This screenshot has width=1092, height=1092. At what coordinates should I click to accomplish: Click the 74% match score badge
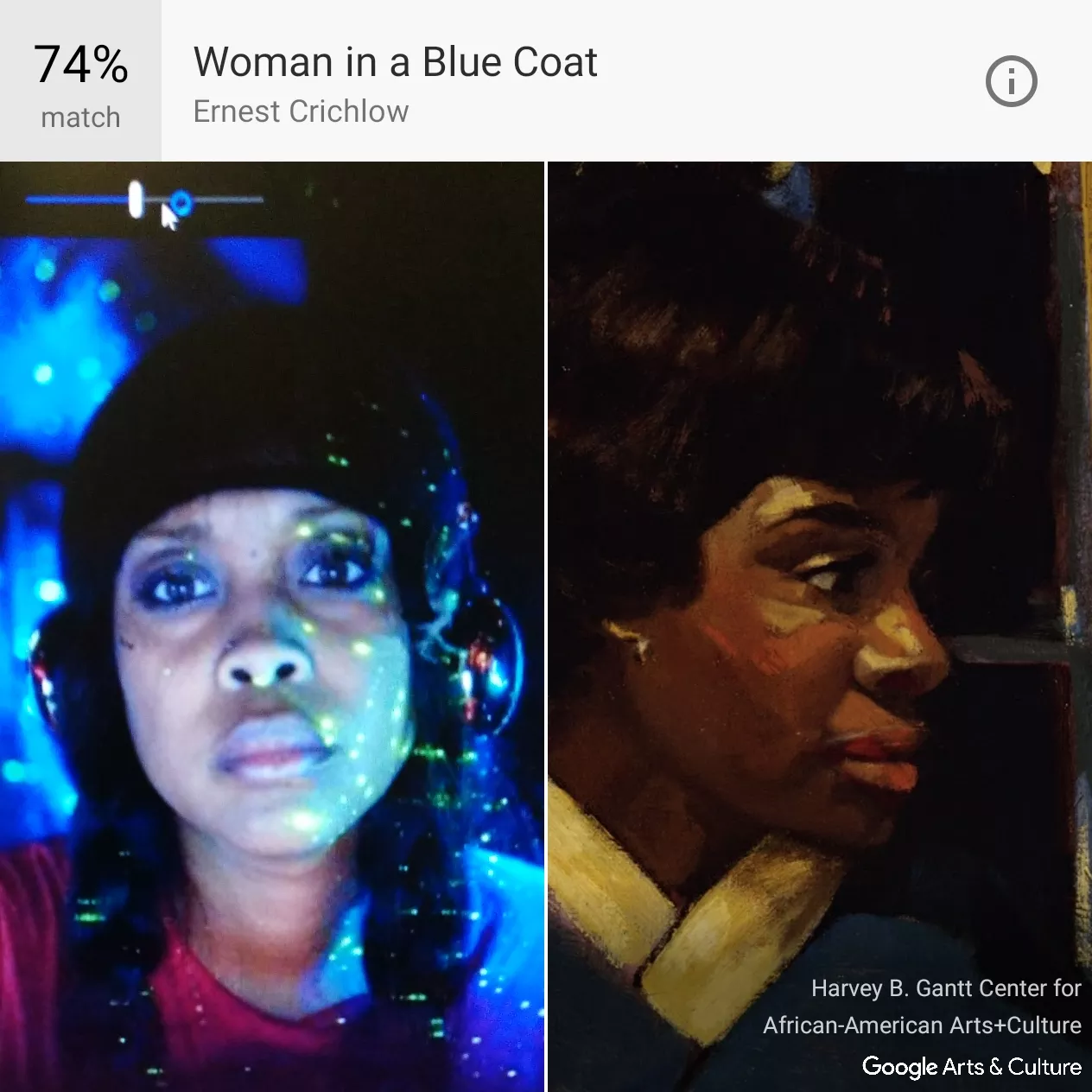coord(80,80)
